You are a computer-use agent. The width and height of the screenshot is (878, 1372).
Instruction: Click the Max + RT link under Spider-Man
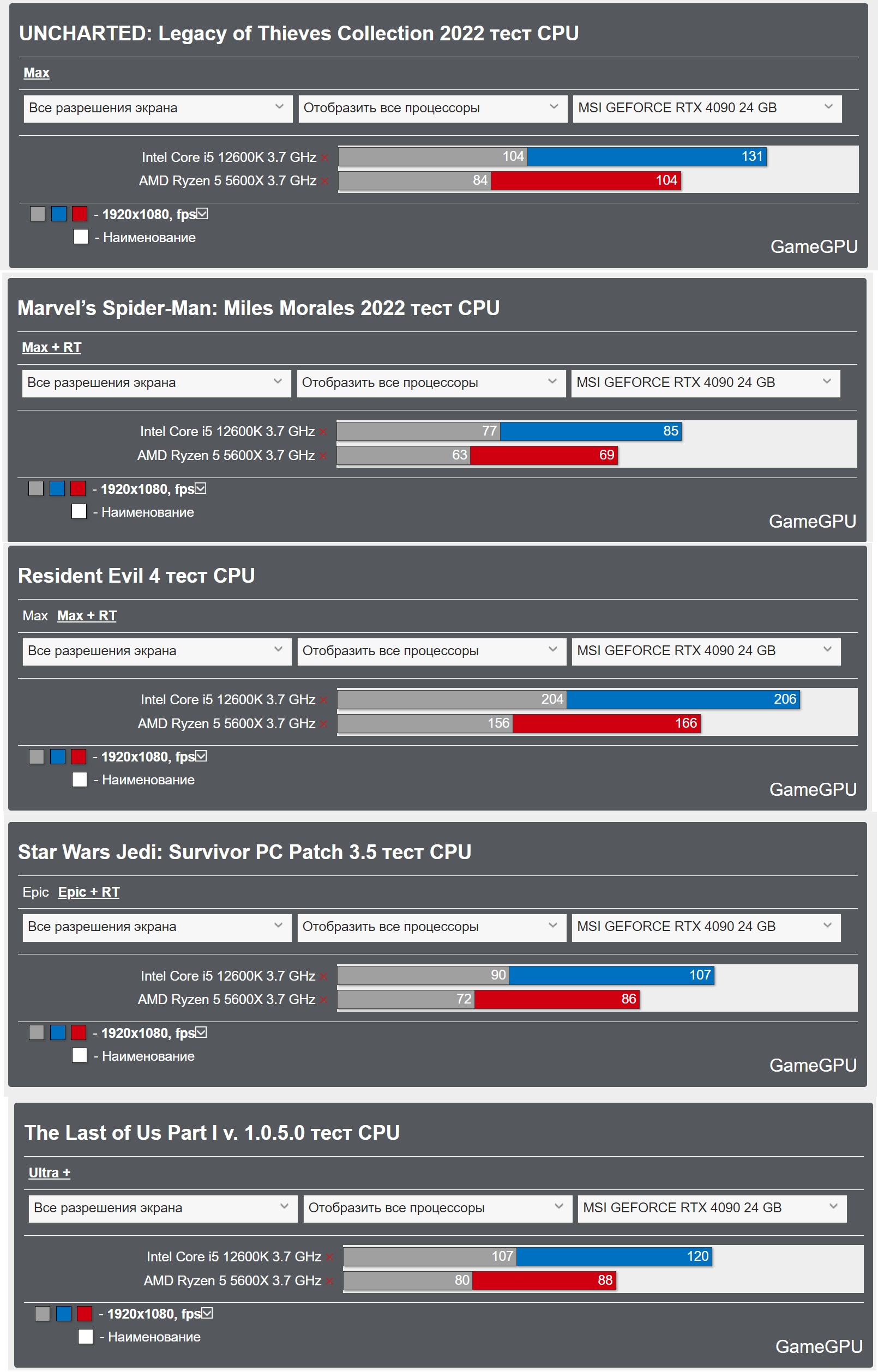tap(51, 348)
